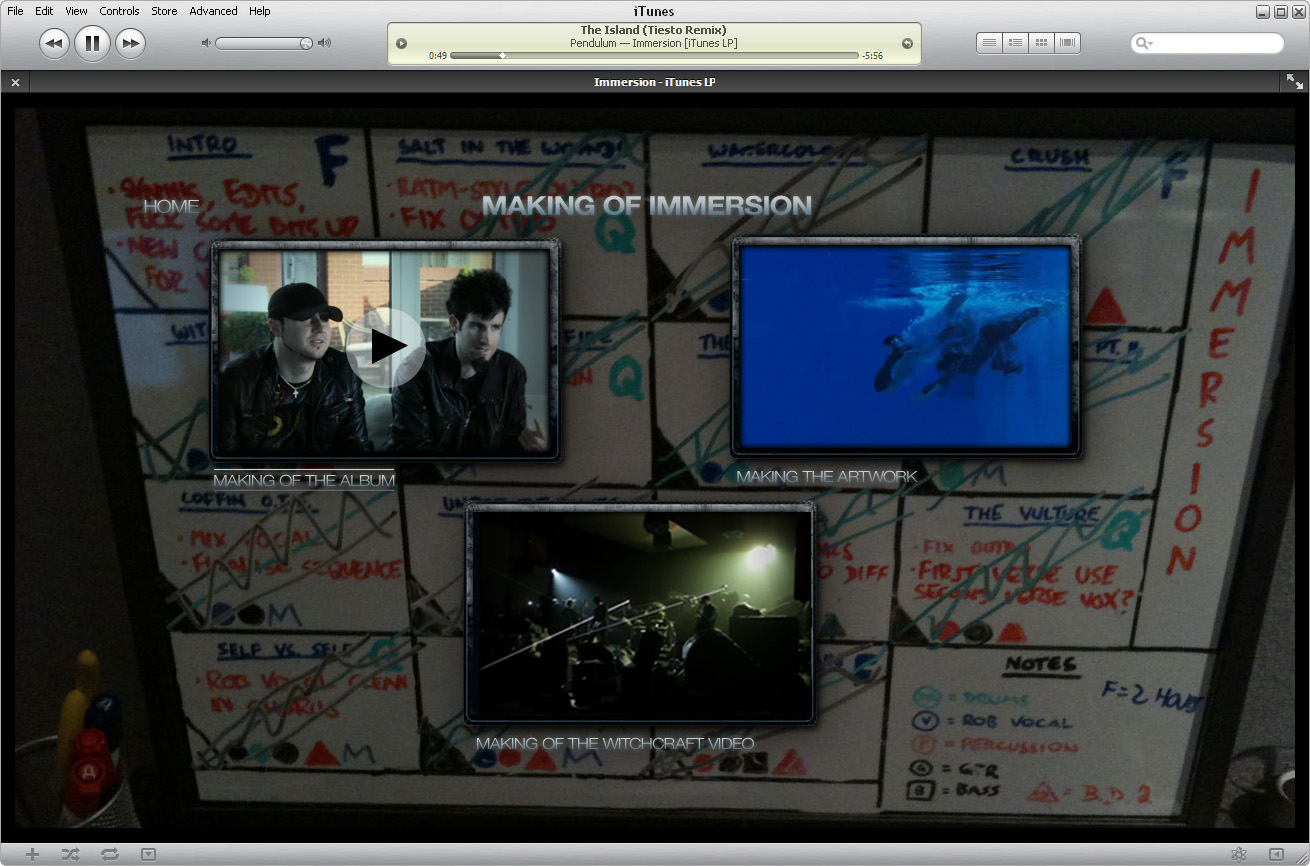This screenshot has width=1310, height=866.
Task: Open the Store menu
Action: (x=164, y=11)
